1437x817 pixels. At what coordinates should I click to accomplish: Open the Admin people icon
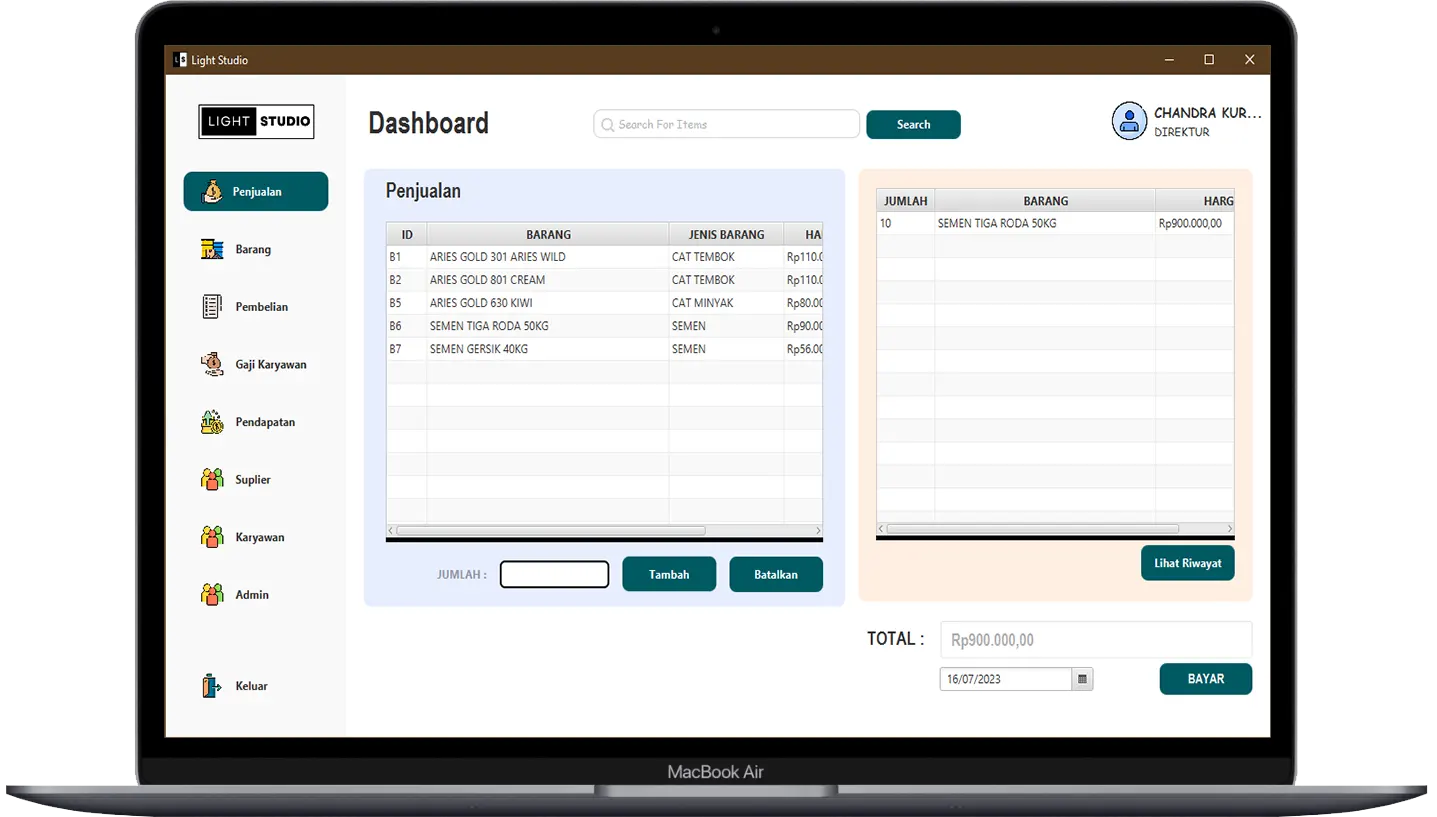click(212, 594)
